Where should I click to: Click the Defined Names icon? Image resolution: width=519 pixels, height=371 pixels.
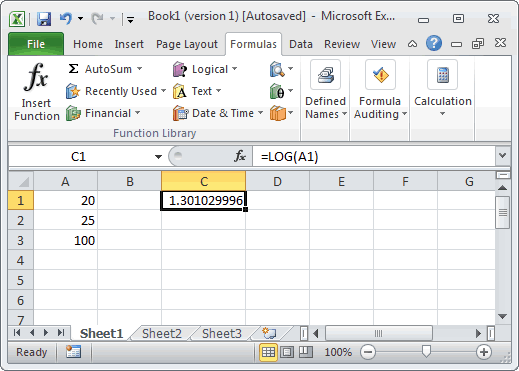[x=325, y=75]
